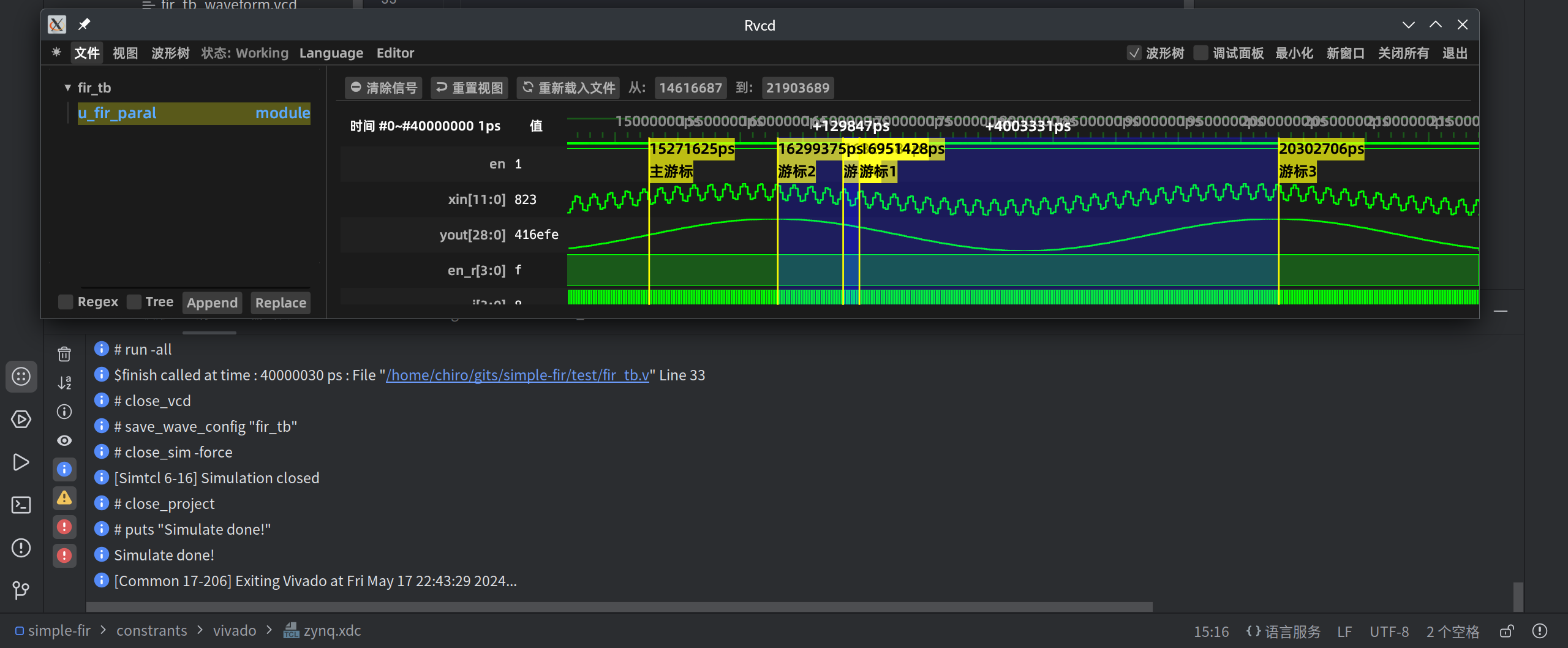The image size is (1568, 648).
Task: Open the Language menu
Action: pos(331,53)
